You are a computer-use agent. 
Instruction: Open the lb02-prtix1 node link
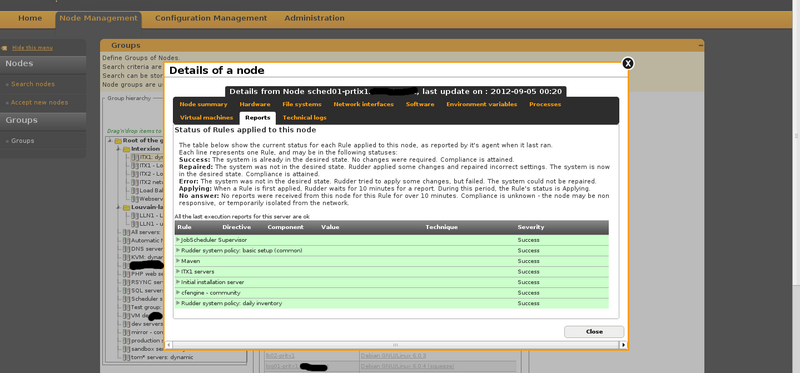(x=281, y=356)
